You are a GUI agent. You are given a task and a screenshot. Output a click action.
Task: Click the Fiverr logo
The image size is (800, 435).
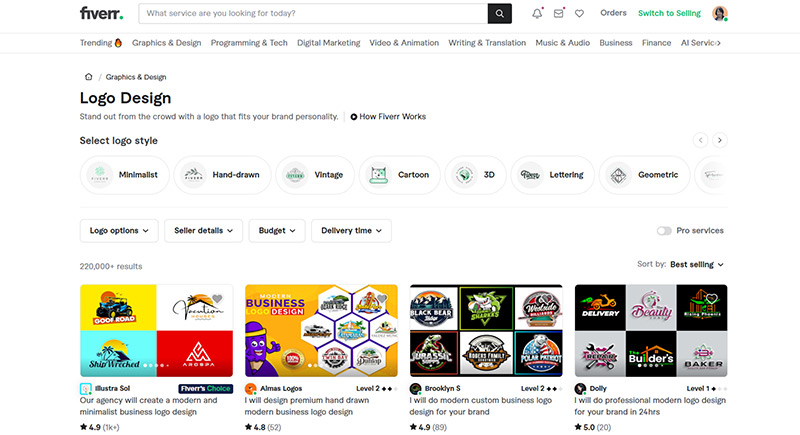pos(101,13)
